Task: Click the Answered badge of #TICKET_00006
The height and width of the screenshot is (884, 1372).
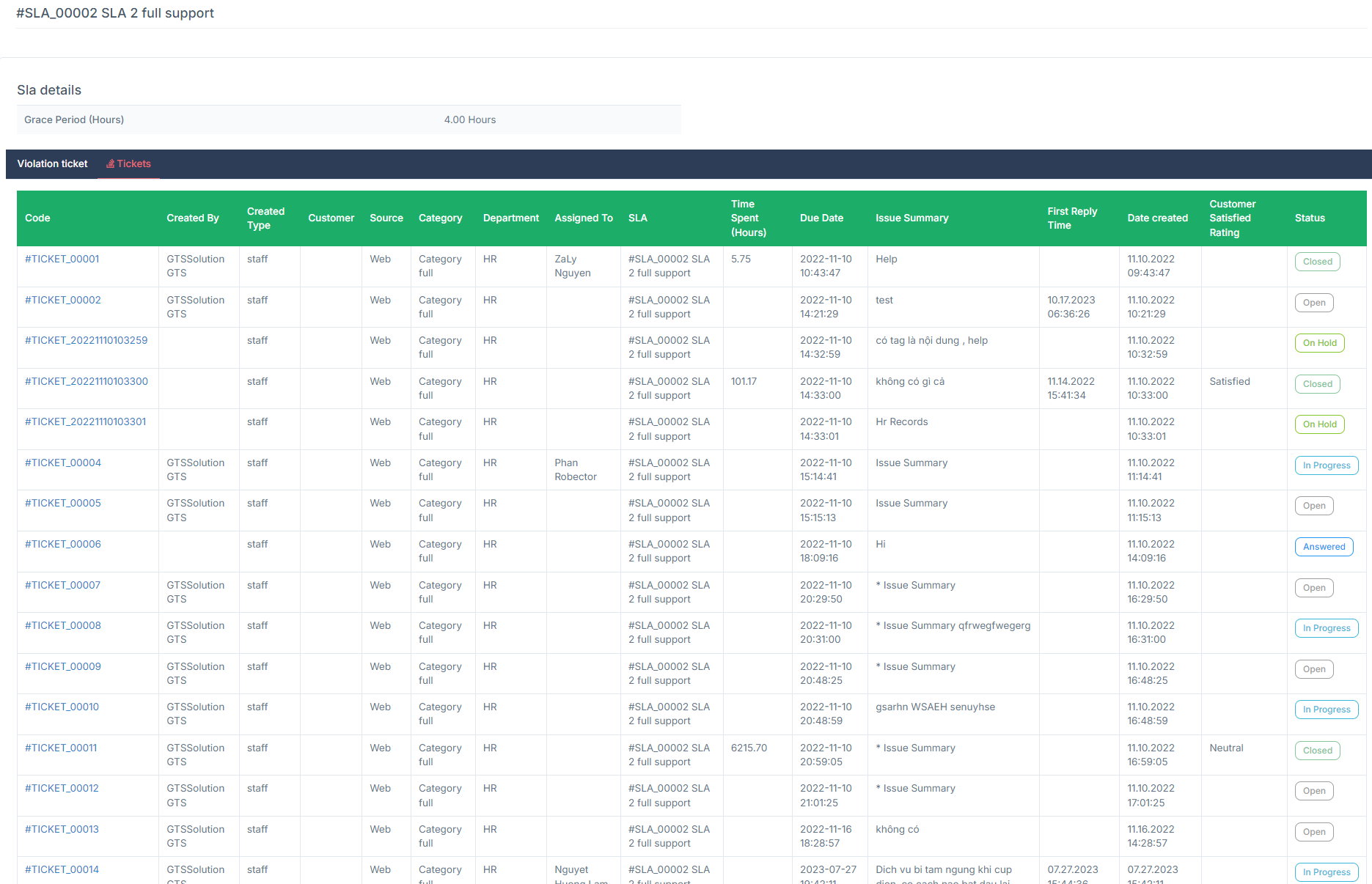Action: (1324, 546)
